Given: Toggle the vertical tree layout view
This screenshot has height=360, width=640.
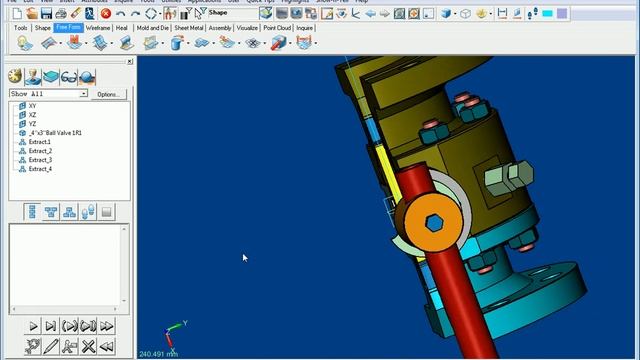Looking at the screenshot, I should pyautogui.click(x=32, y=212).
